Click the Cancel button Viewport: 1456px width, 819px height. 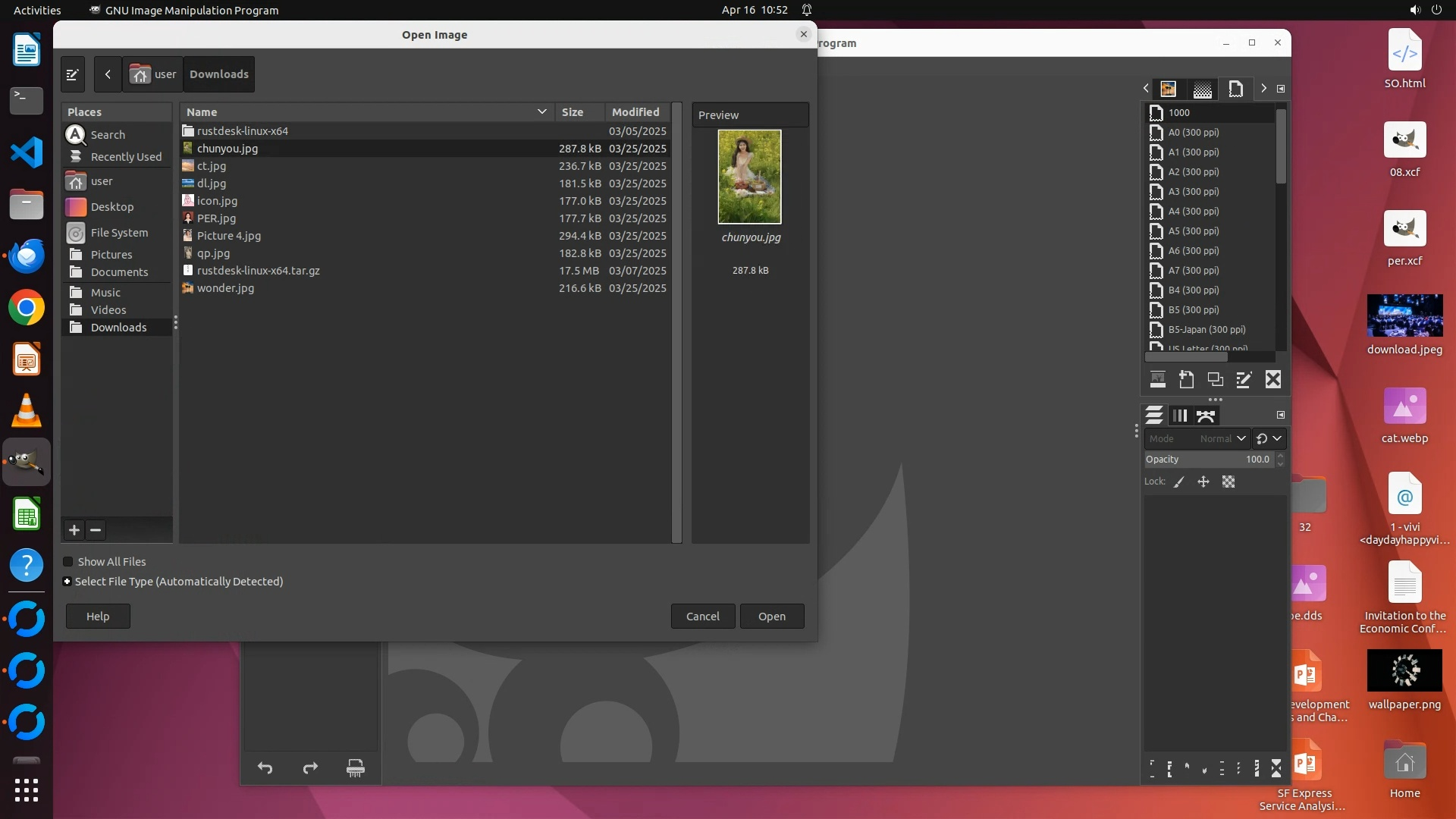pos(702,617)
